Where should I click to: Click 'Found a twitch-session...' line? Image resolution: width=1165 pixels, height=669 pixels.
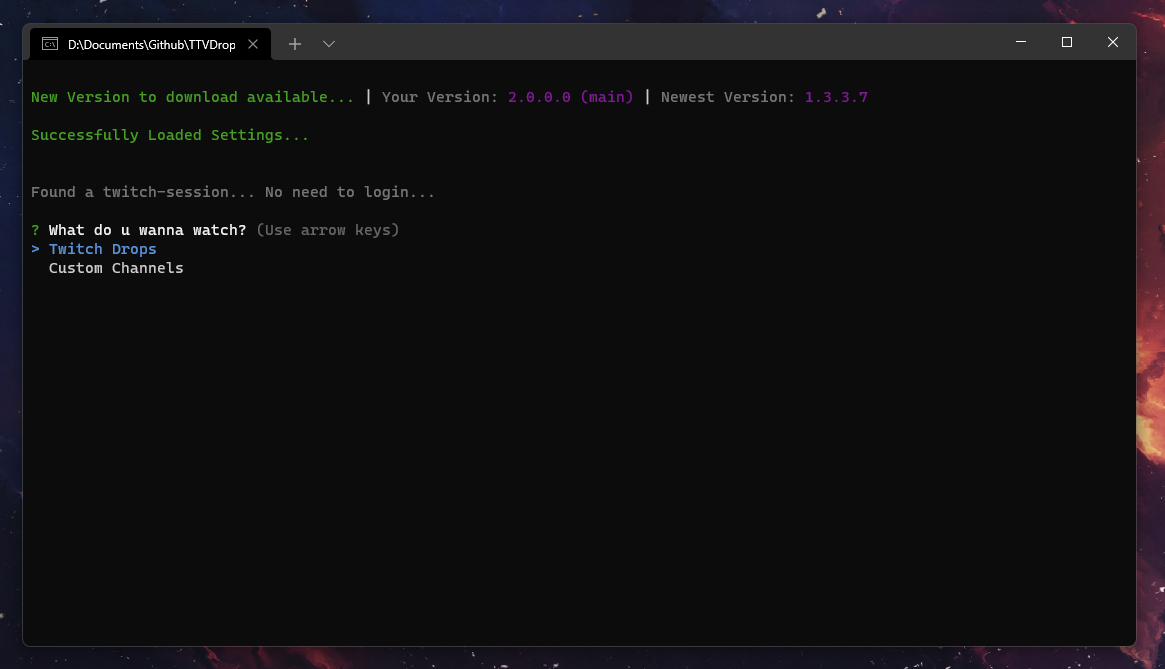pyautogui.click(x=233, y=193)
